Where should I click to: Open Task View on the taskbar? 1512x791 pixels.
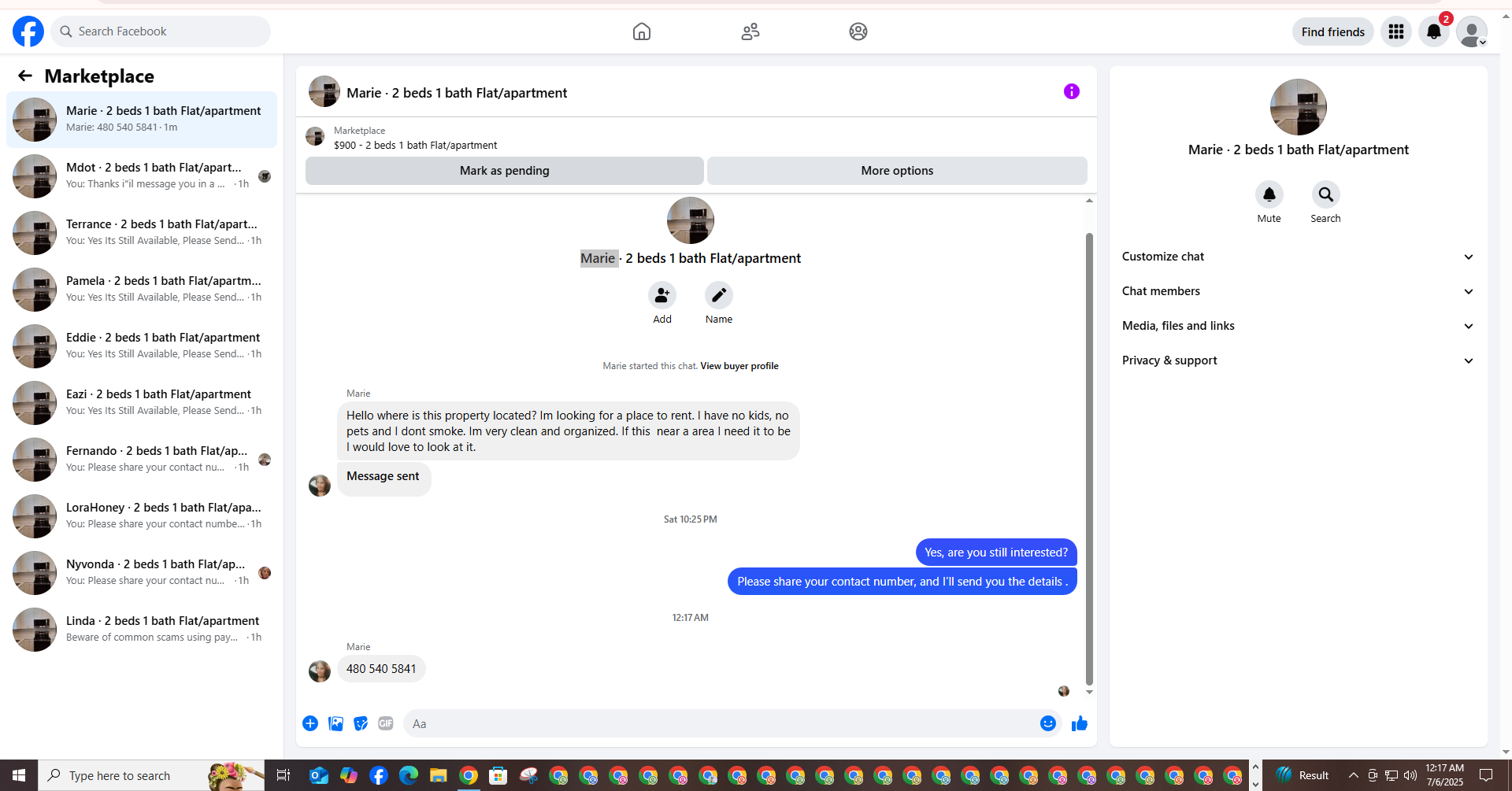[283, 776]
